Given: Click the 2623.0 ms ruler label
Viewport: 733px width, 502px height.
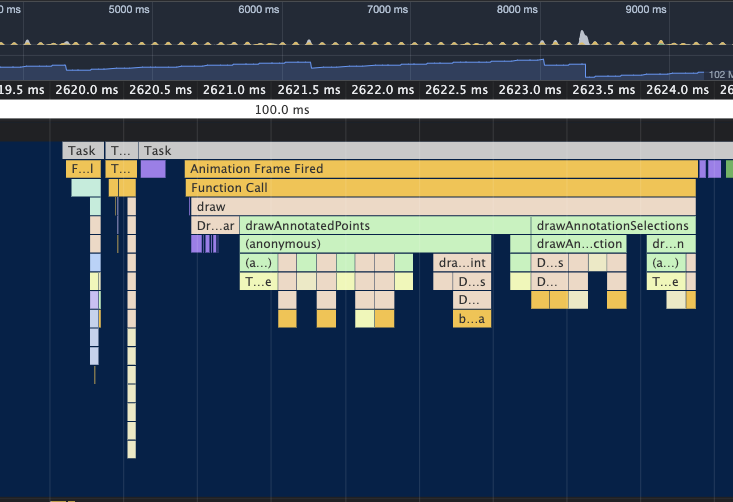Looking at the screenshot, I should coord(530,90).
